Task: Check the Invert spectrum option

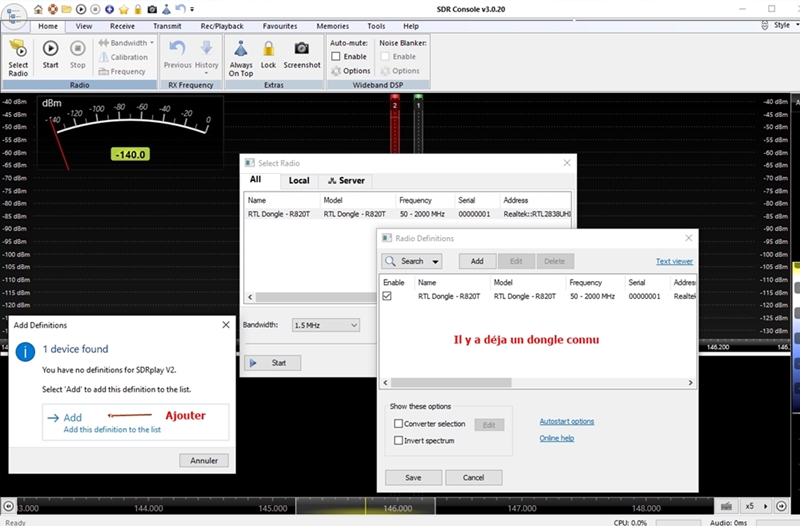Action: (x=398, y=440)
